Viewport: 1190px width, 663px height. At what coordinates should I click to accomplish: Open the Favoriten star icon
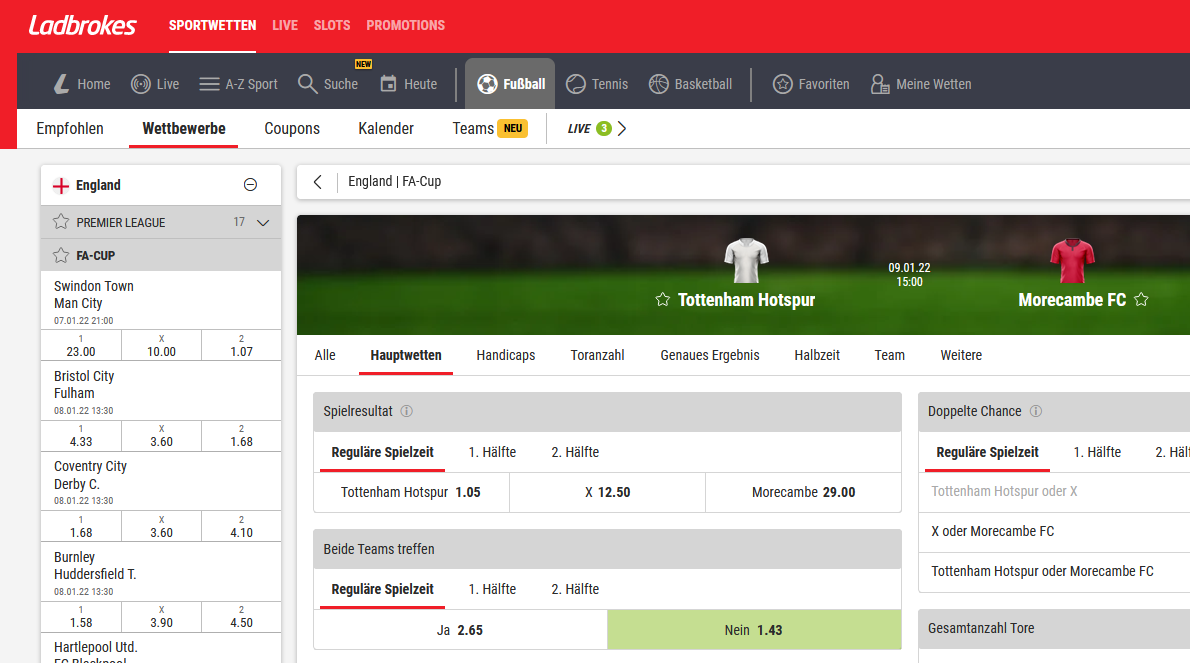coord(782,84)
